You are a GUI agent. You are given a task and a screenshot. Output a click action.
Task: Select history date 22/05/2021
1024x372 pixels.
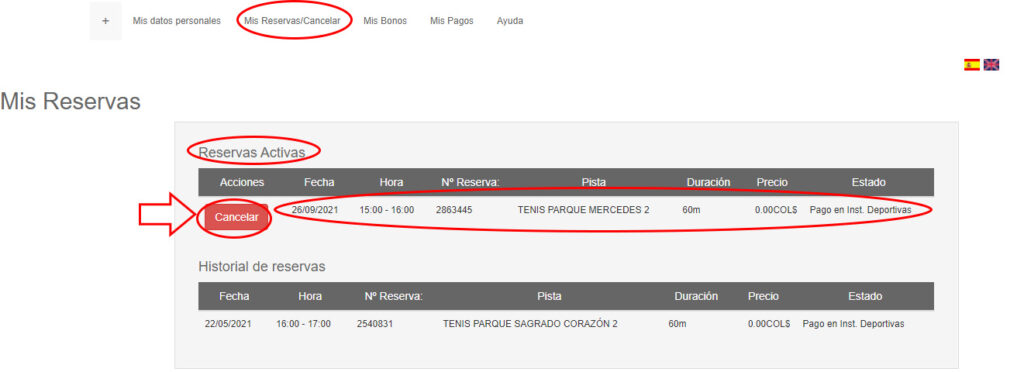pyautogui.click(x=228, y=324)
